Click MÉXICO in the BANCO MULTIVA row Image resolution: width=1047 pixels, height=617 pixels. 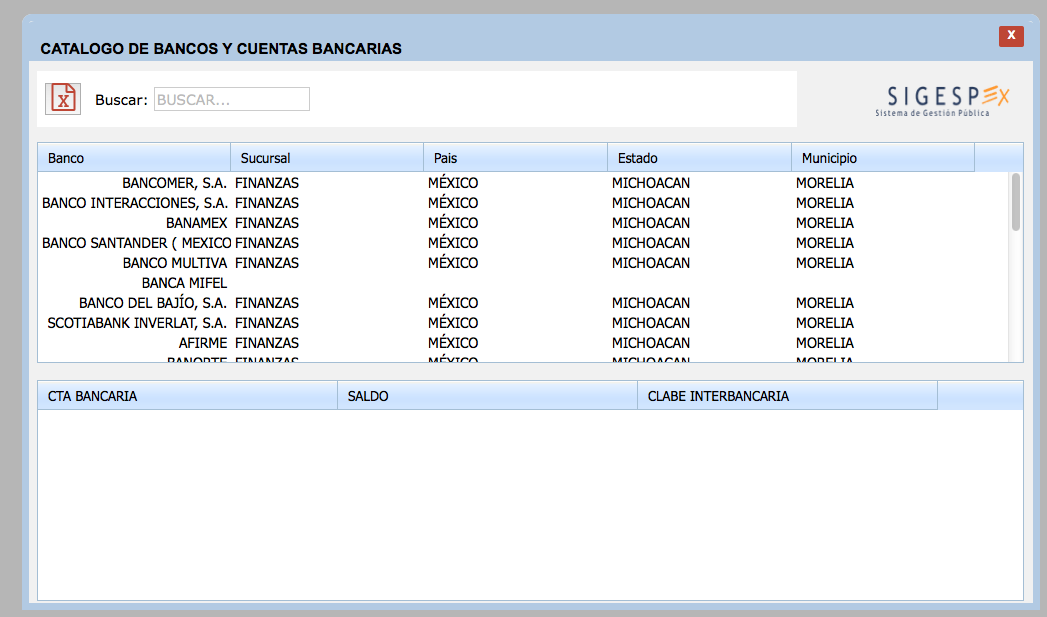(453, 263)
